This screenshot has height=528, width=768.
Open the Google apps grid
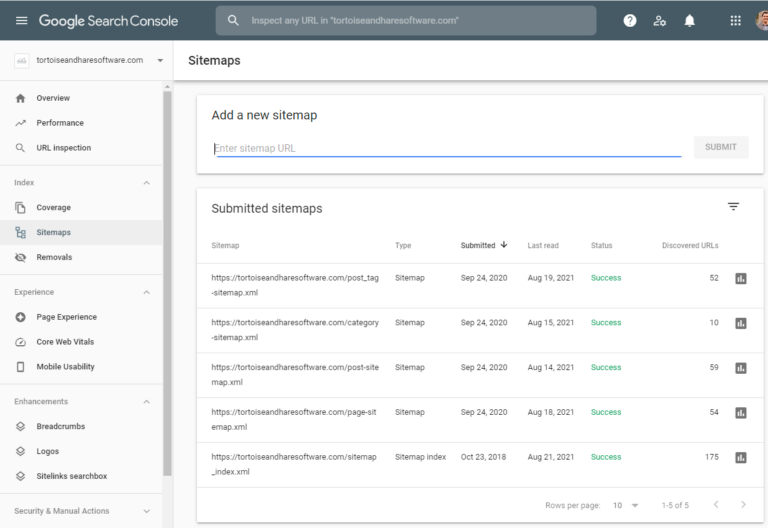[x=735, y=21]
